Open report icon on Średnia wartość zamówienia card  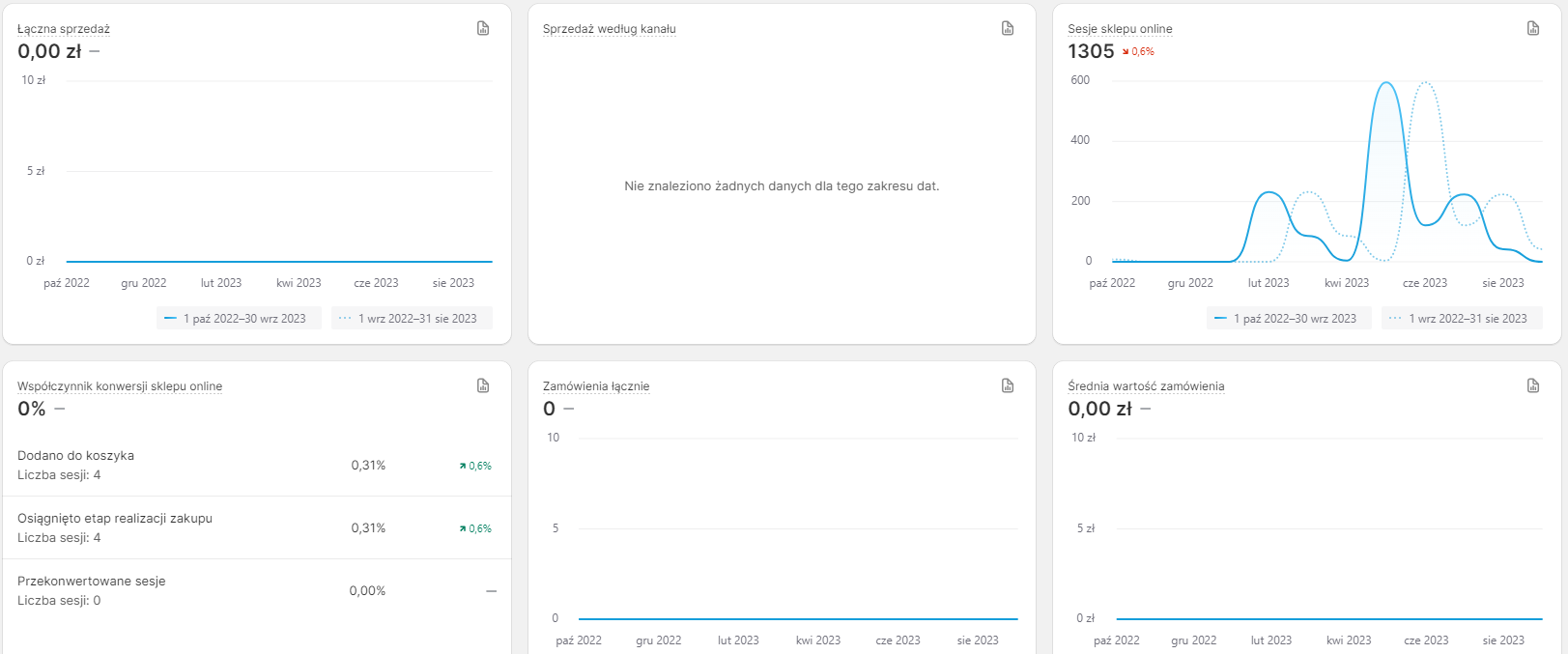[x=1532, y=386]
